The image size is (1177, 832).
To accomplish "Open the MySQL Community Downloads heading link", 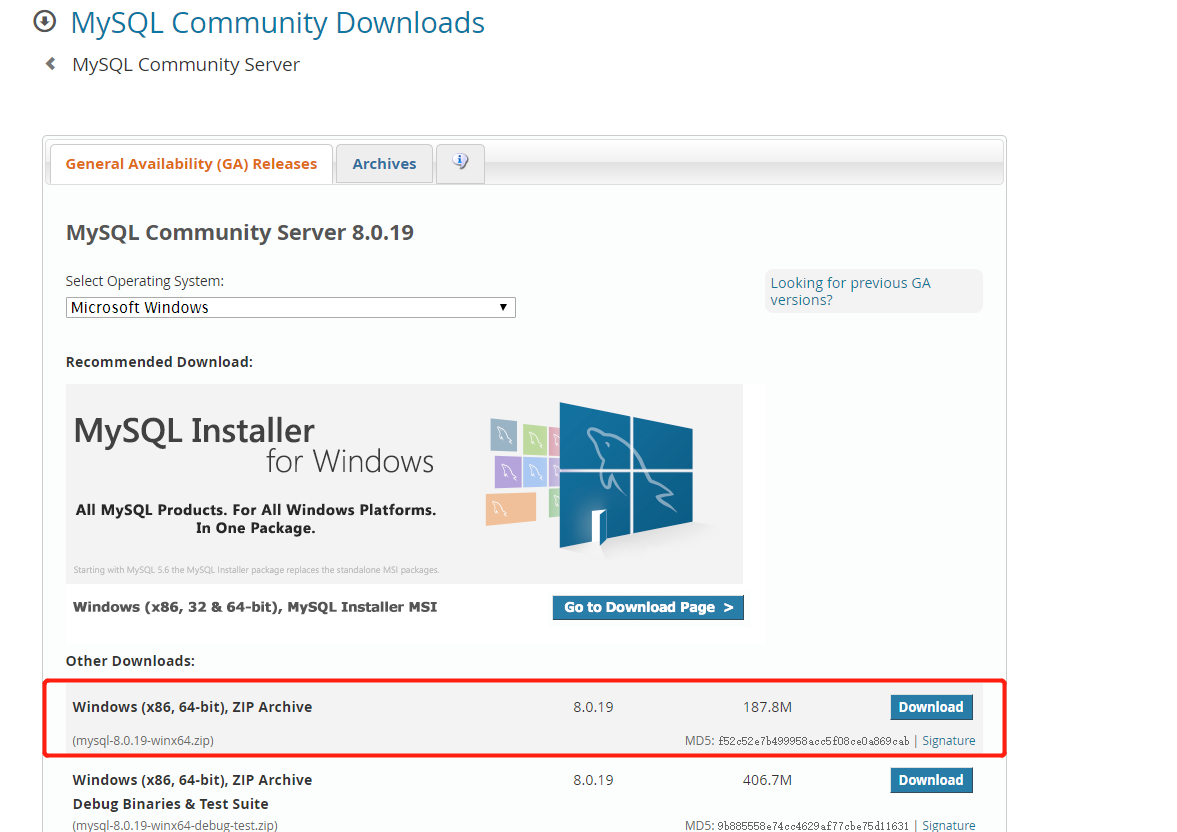I will (x=277, y=23).
